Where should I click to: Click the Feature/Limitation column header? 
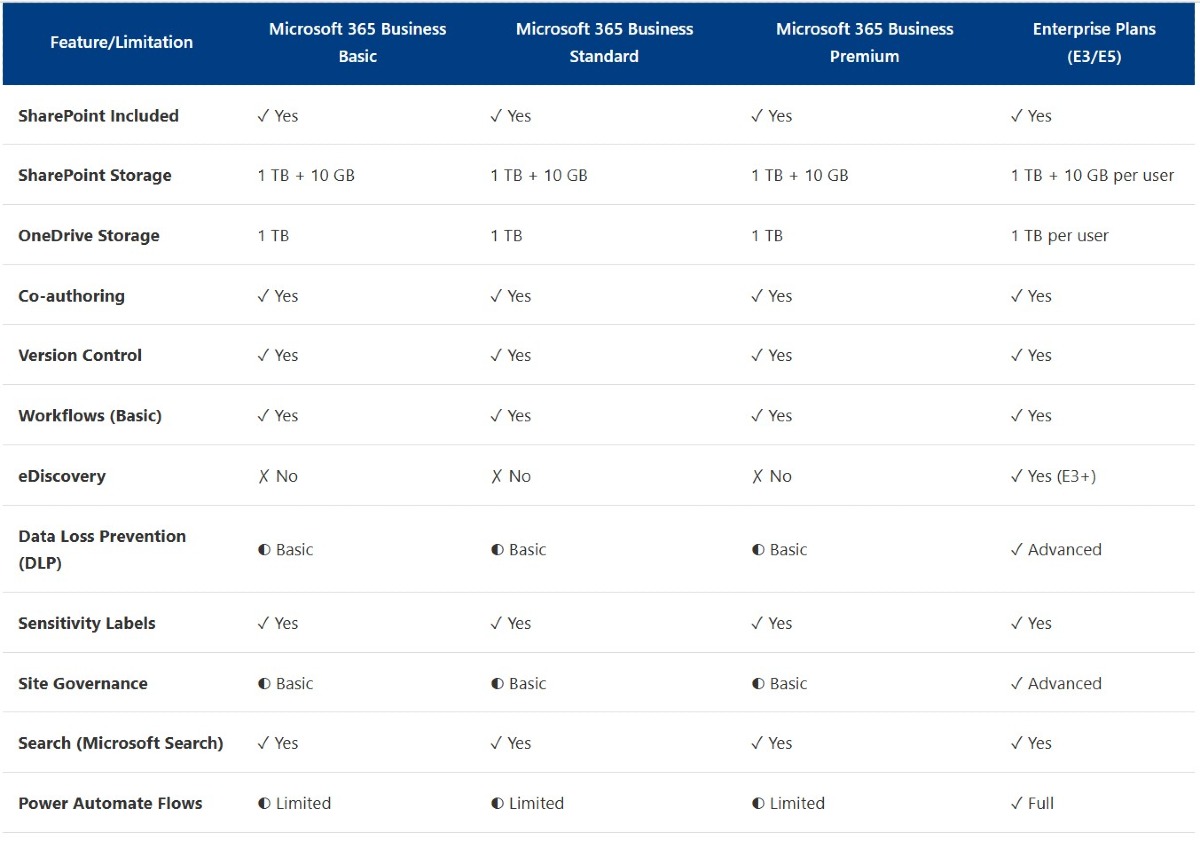coord(121,42)
